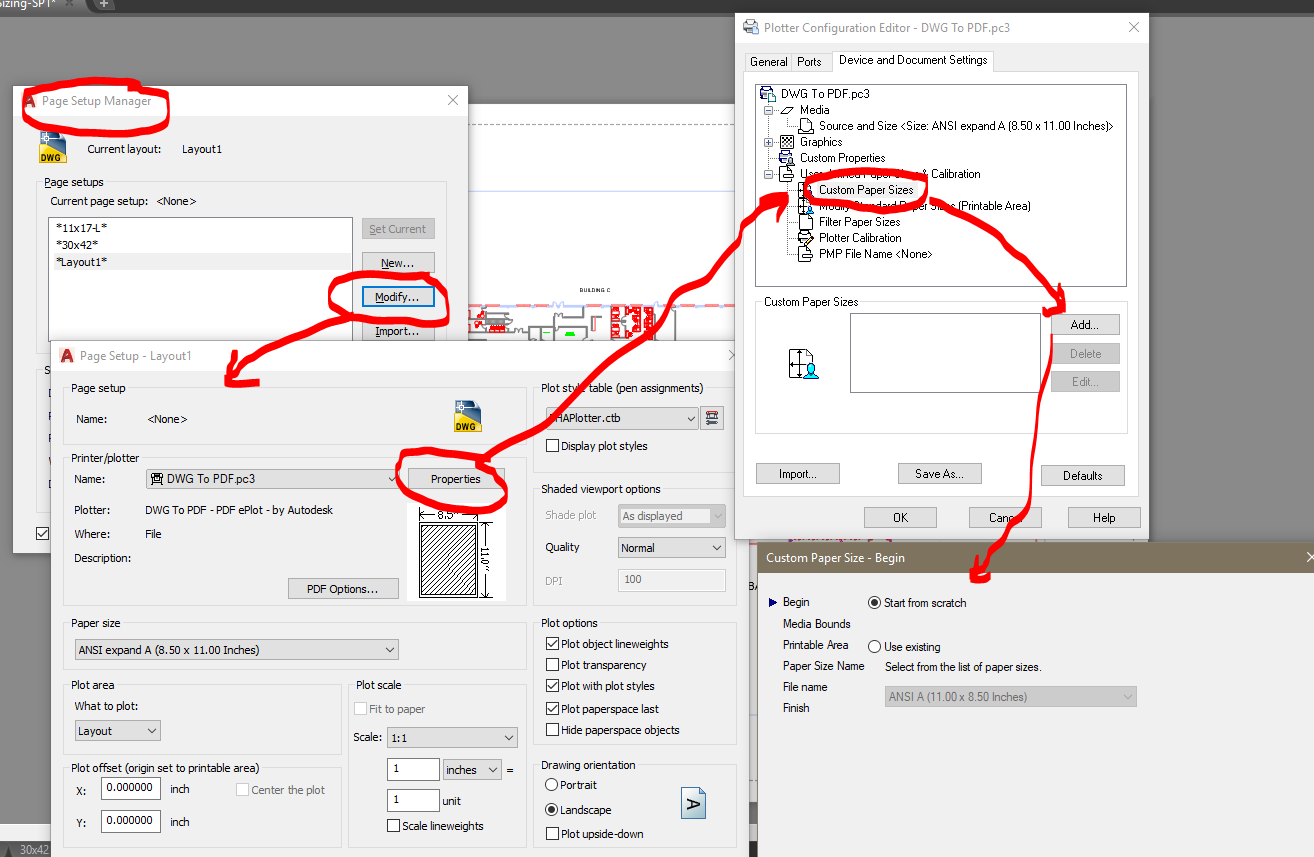Open the Quality dropdown
Image resolution: width=1314 pixels, height=857 pixels.
coord(671,548)
